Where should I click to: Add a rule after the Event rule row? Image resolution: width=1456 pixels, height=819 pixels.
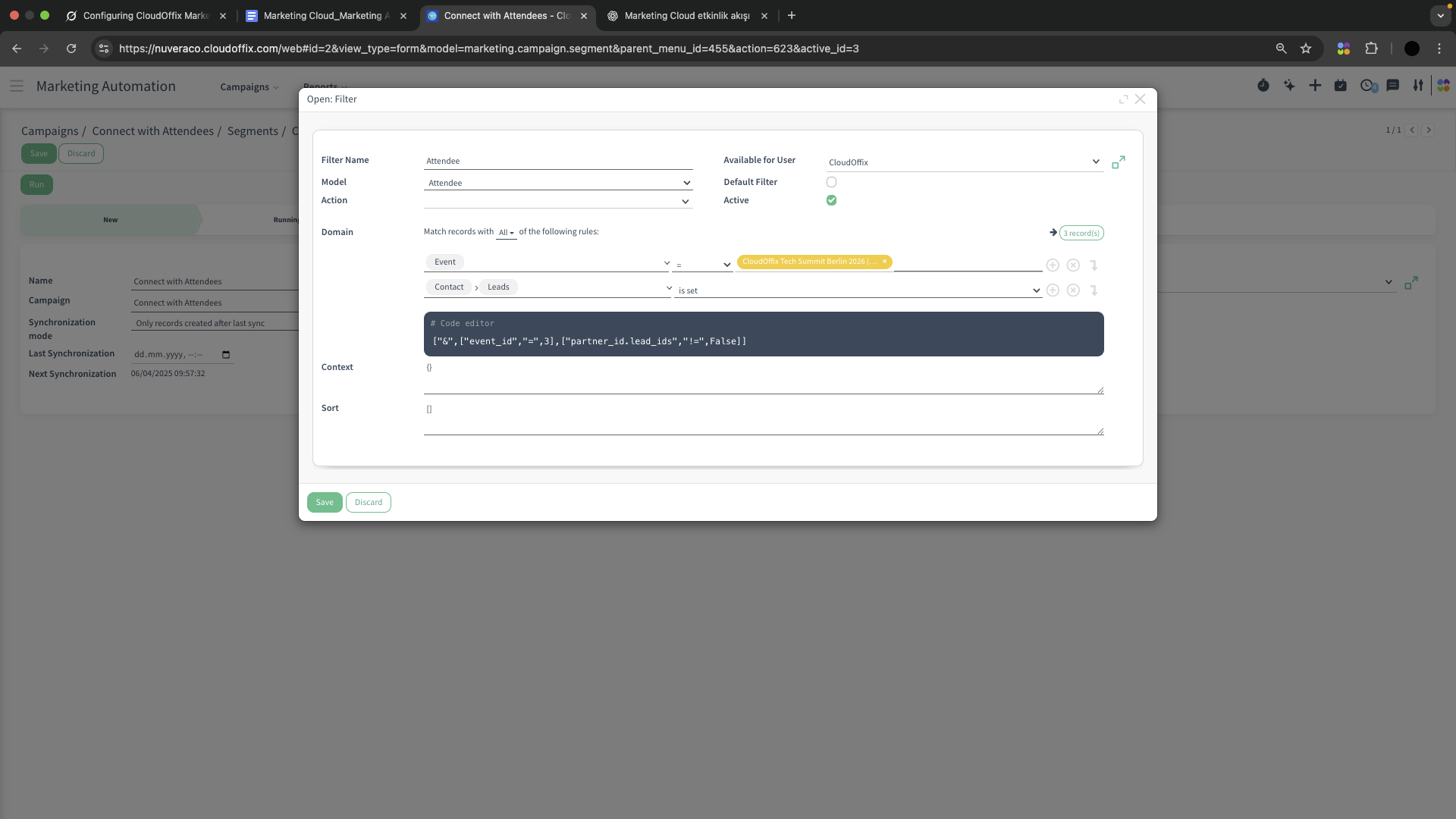pyautogui.click(x=1053, y=265)
